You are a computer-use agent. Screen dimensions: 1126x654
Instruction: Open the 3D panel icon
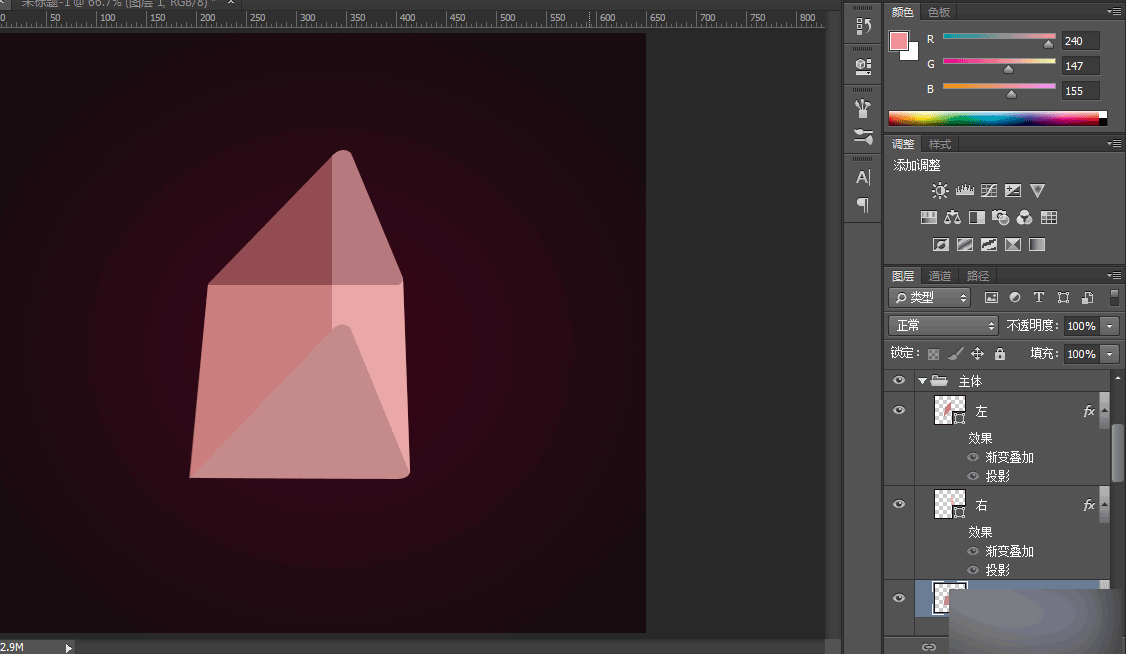click(863, 67)
